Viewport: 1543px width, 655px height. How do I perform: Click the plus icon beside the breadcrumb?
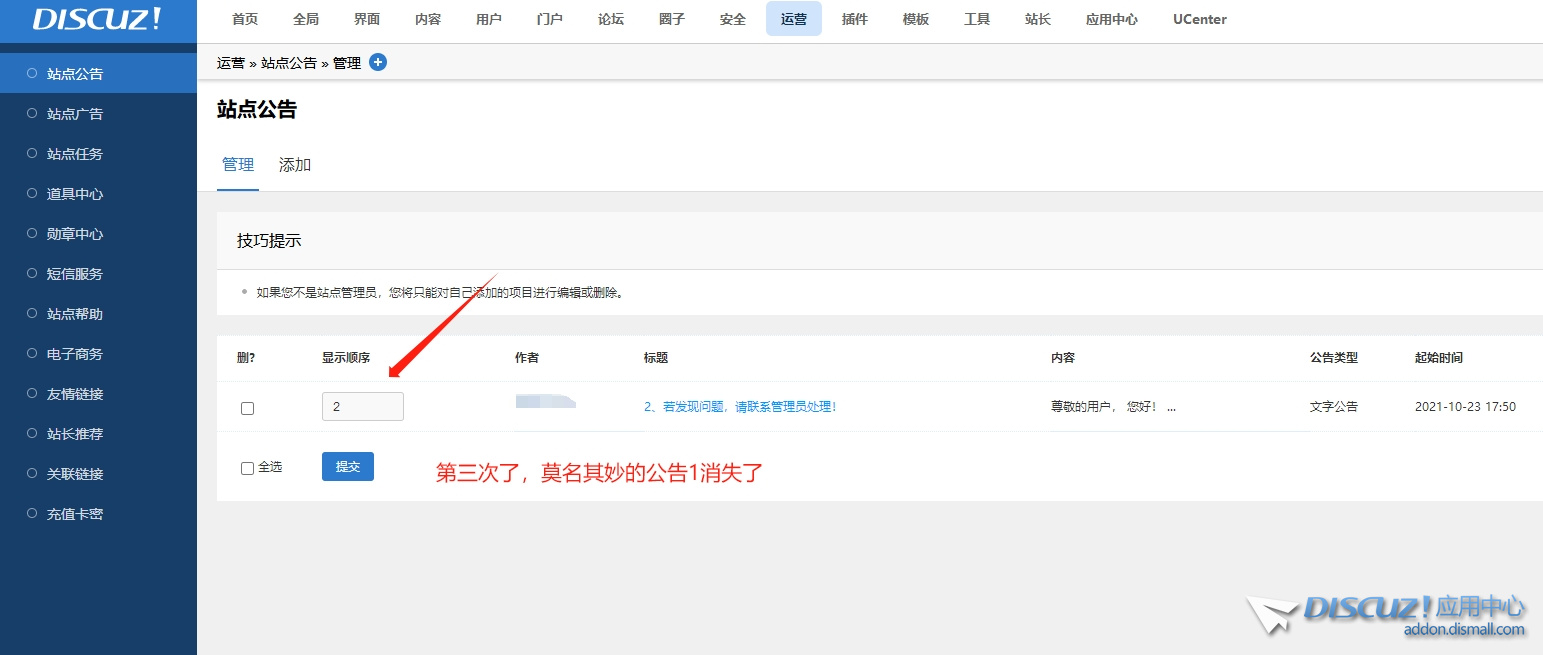378,62
